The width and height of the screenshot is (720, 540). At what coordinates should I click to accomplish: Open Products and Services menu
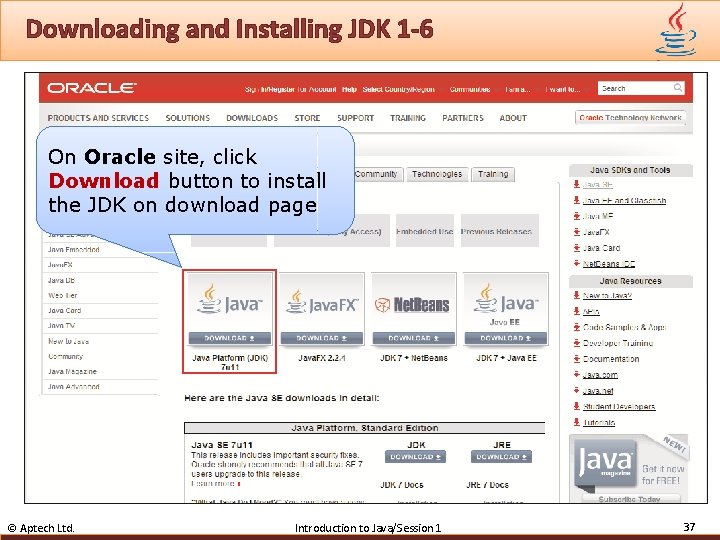(98, 118)
